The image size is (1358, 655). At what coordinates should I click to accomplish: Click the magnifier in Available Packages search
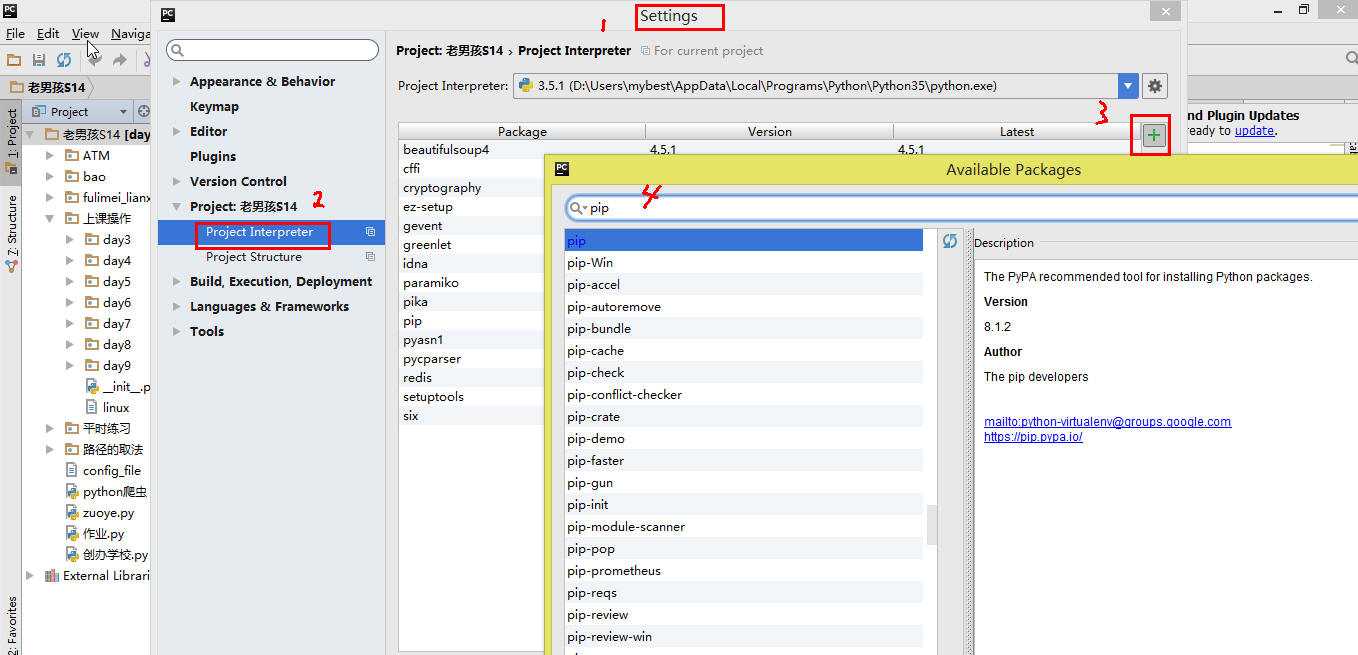[x=578, y=208]
